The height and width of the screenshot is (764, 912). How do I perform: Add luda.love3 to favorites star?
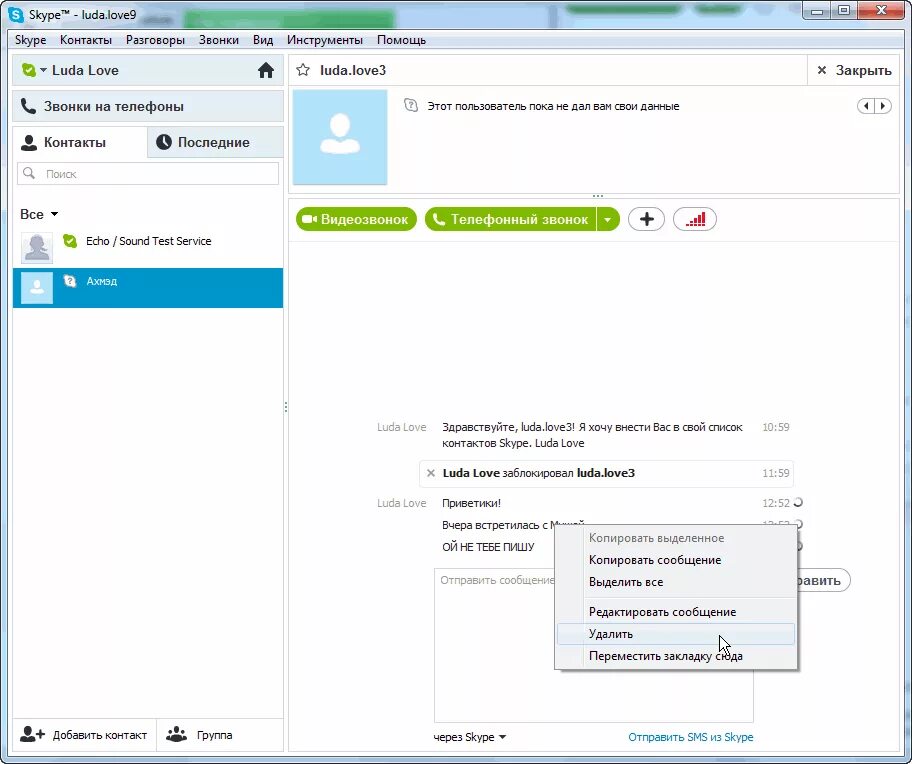tap(303, 70)
